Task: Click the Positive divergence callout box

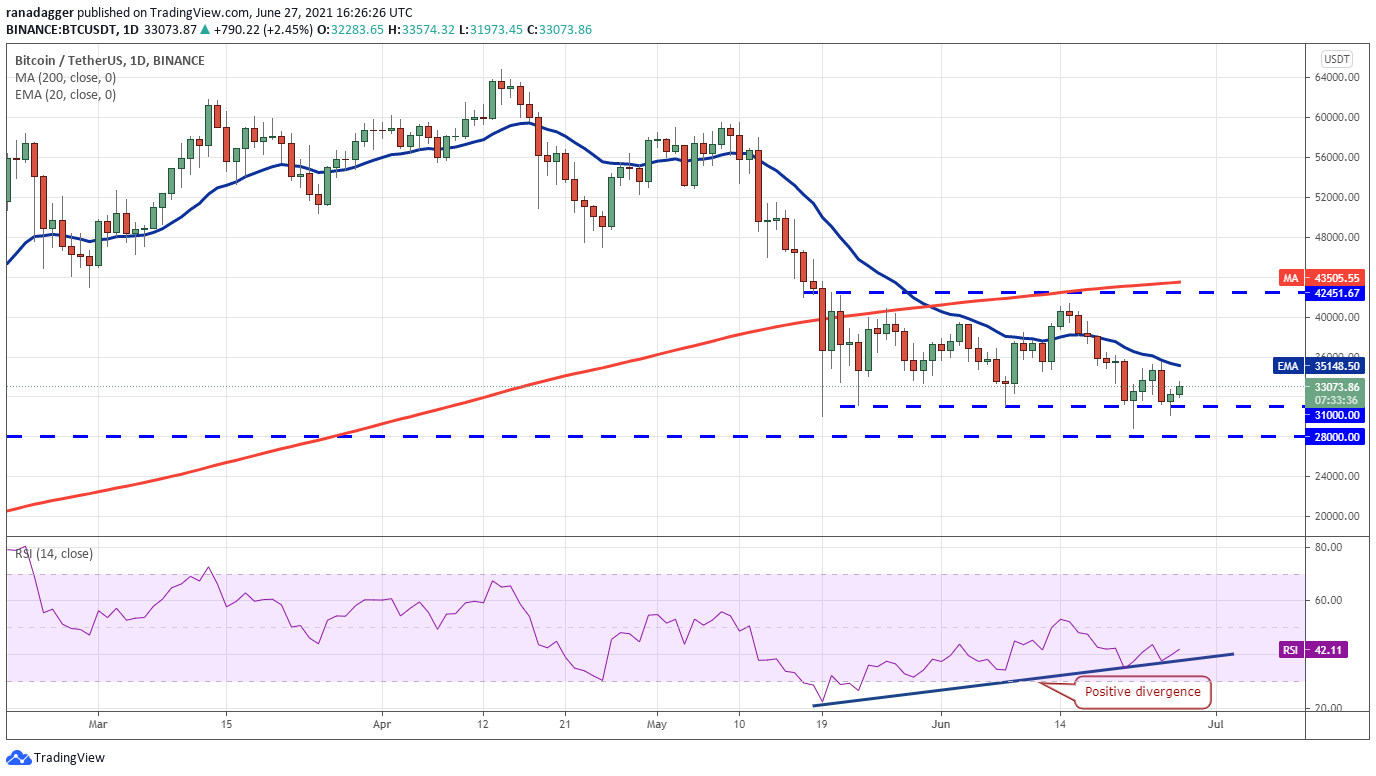Action: coord(1143,691)
